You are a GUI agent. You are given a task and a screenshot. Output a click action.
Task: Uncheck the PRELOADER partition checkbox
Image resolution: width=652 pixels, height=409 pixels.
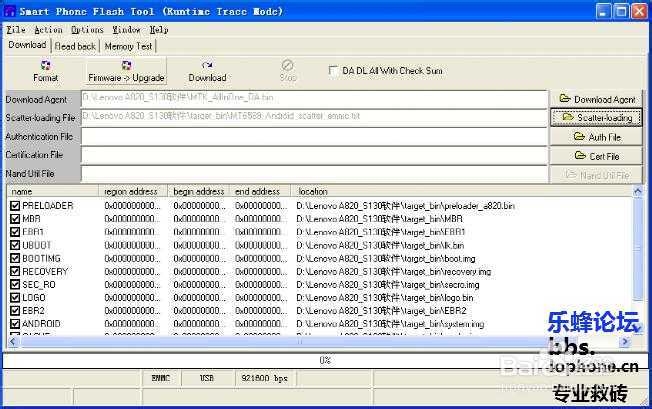pyautogui.click(x=15, y=206)
